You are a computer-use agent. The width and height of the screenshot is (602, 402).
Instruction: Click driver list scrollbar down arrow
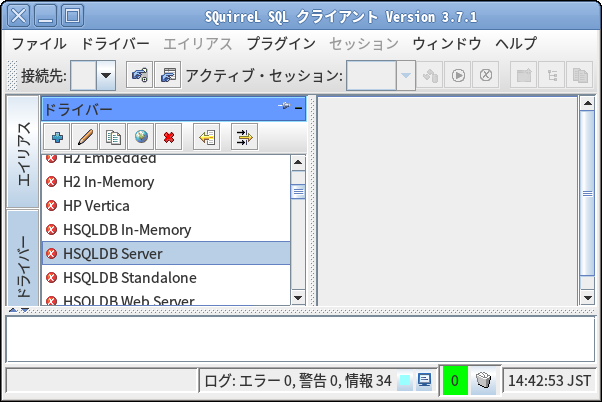coord(298,297)
